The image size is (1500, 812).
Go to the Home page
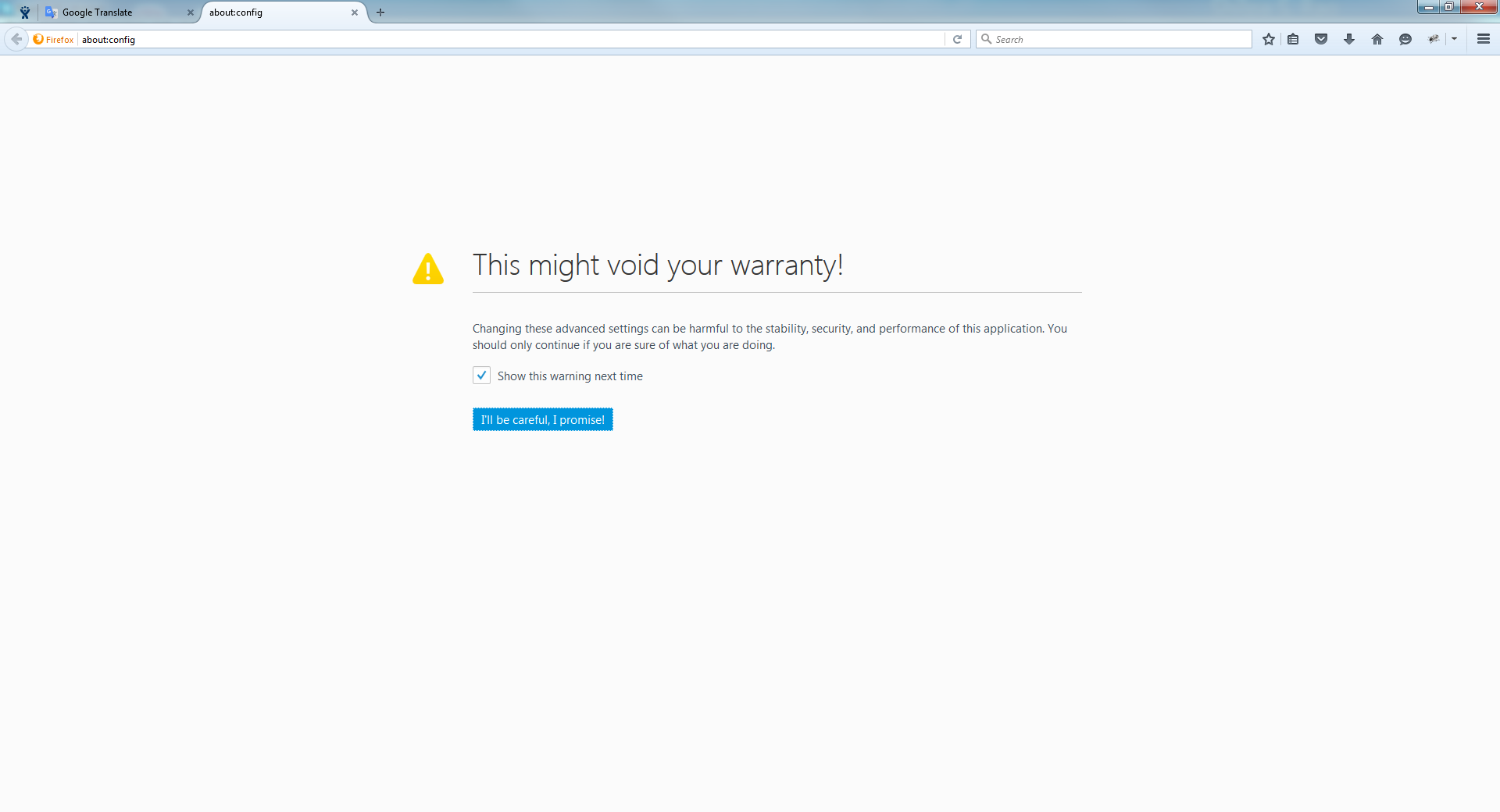click(x=1377, y=39)
